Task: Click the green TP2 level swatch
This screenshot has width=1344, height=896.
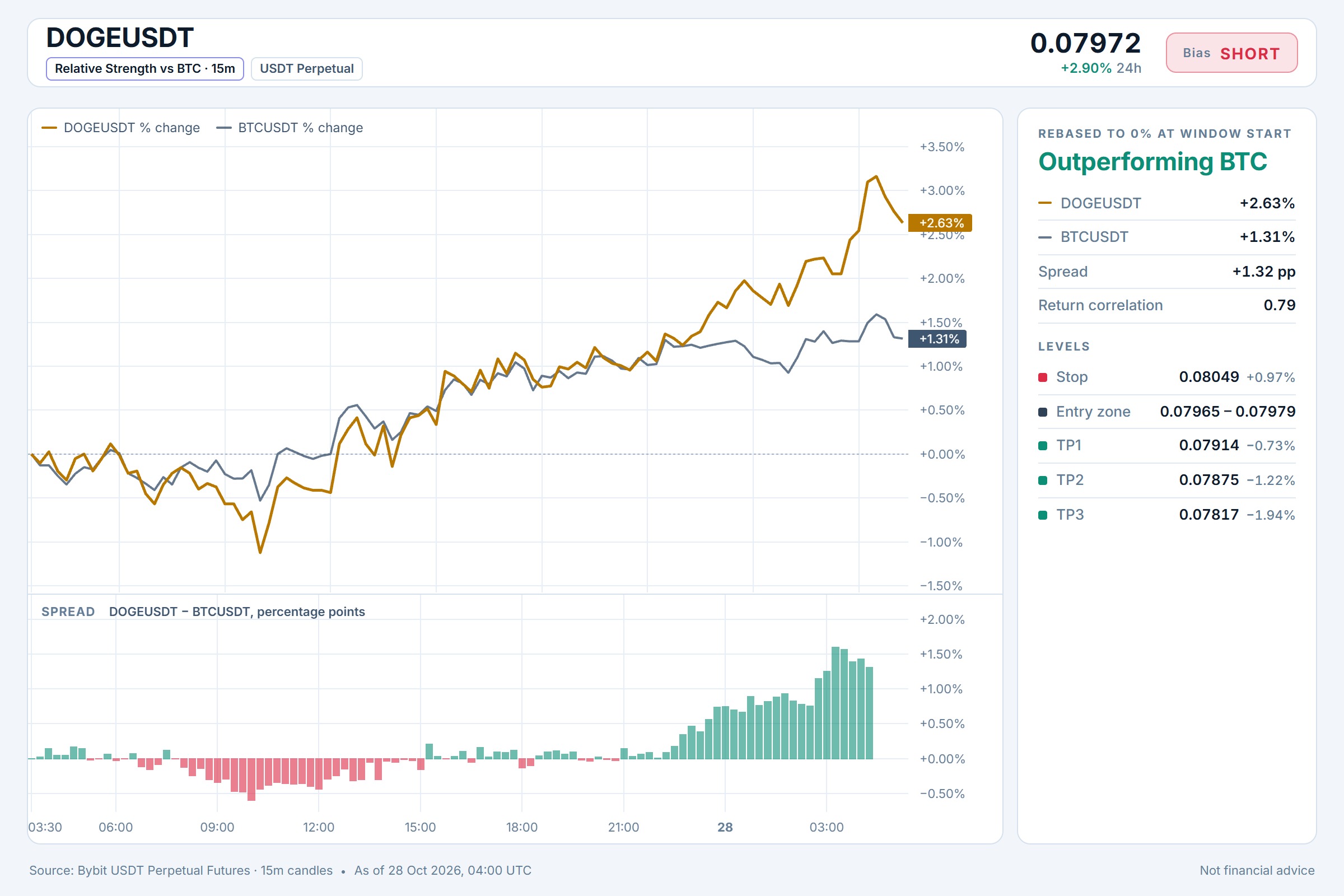Action: pos(1043,480)
